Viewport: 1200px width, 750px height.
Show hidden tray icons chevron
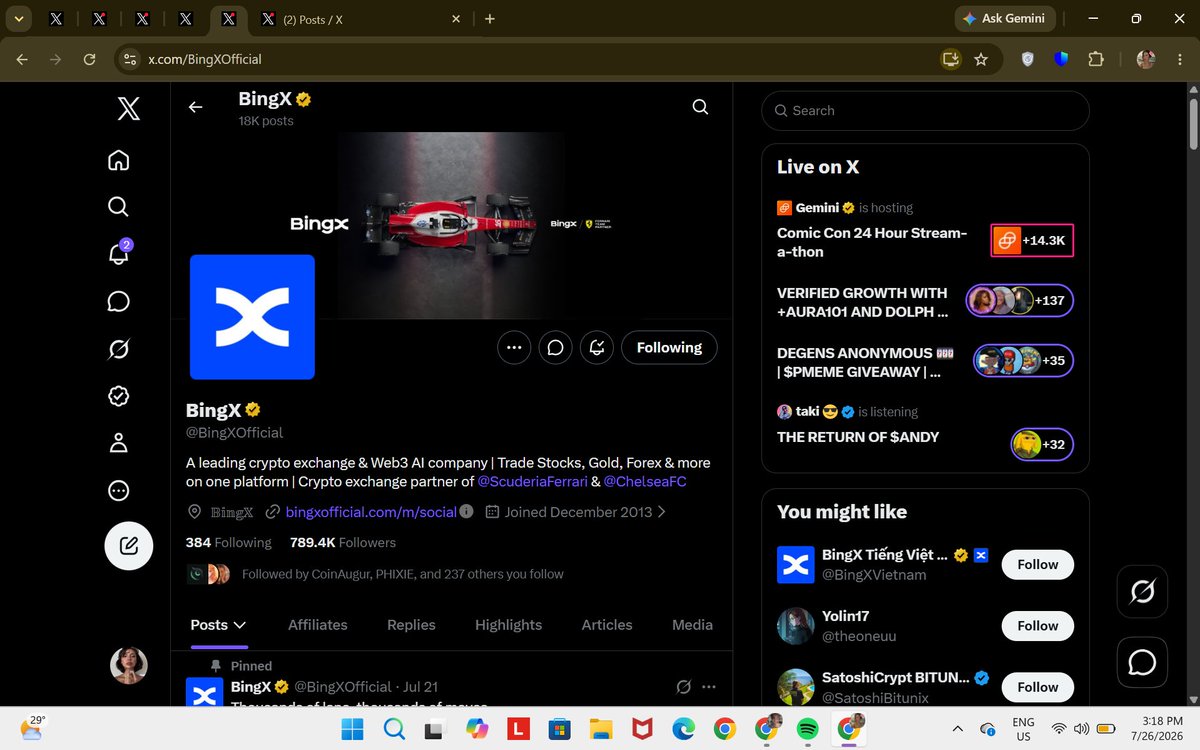[958, 729]
